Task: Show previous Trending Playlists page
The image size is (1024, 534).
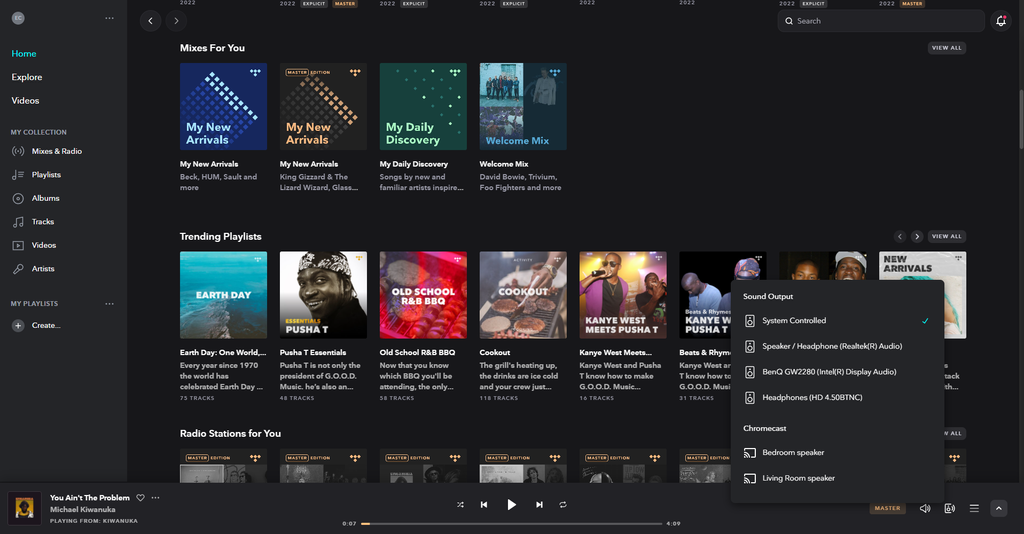Action: coord(900,236)
